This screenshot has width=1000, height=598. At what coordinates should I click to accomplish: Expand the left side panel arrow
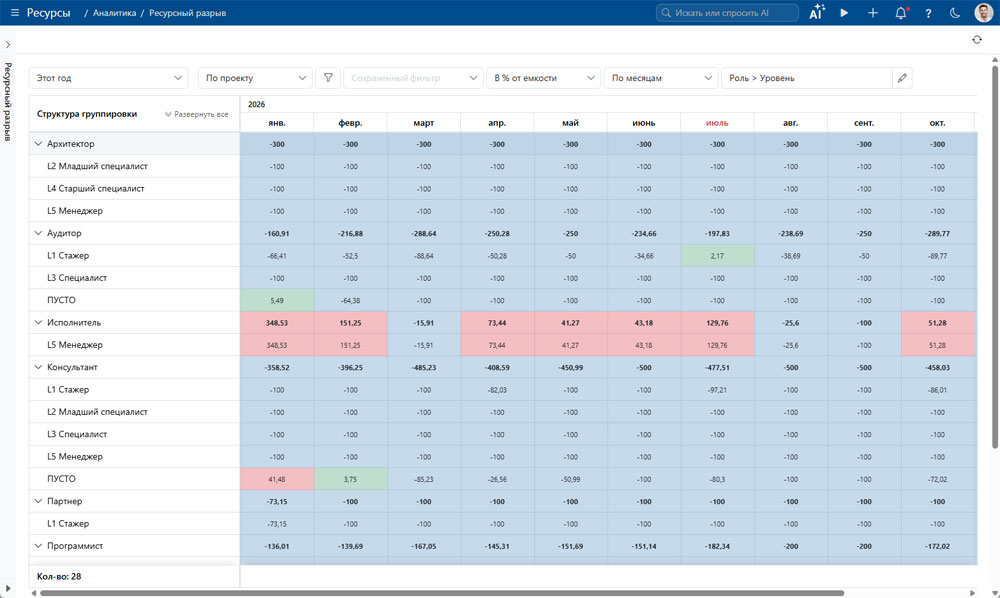[8, 45]
